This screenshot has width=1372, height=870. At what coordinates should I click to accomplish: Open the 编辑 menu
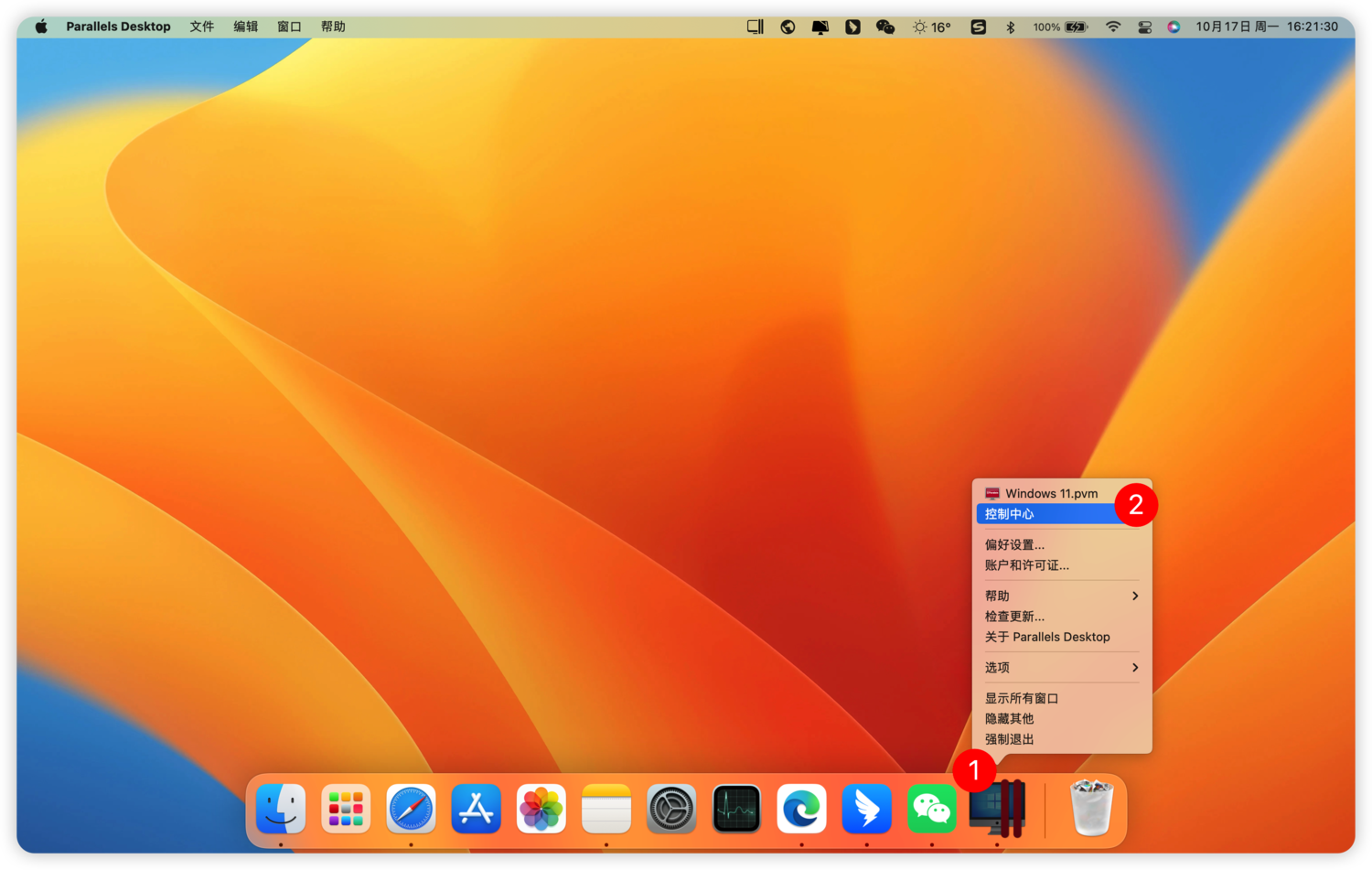click(246, 27)
